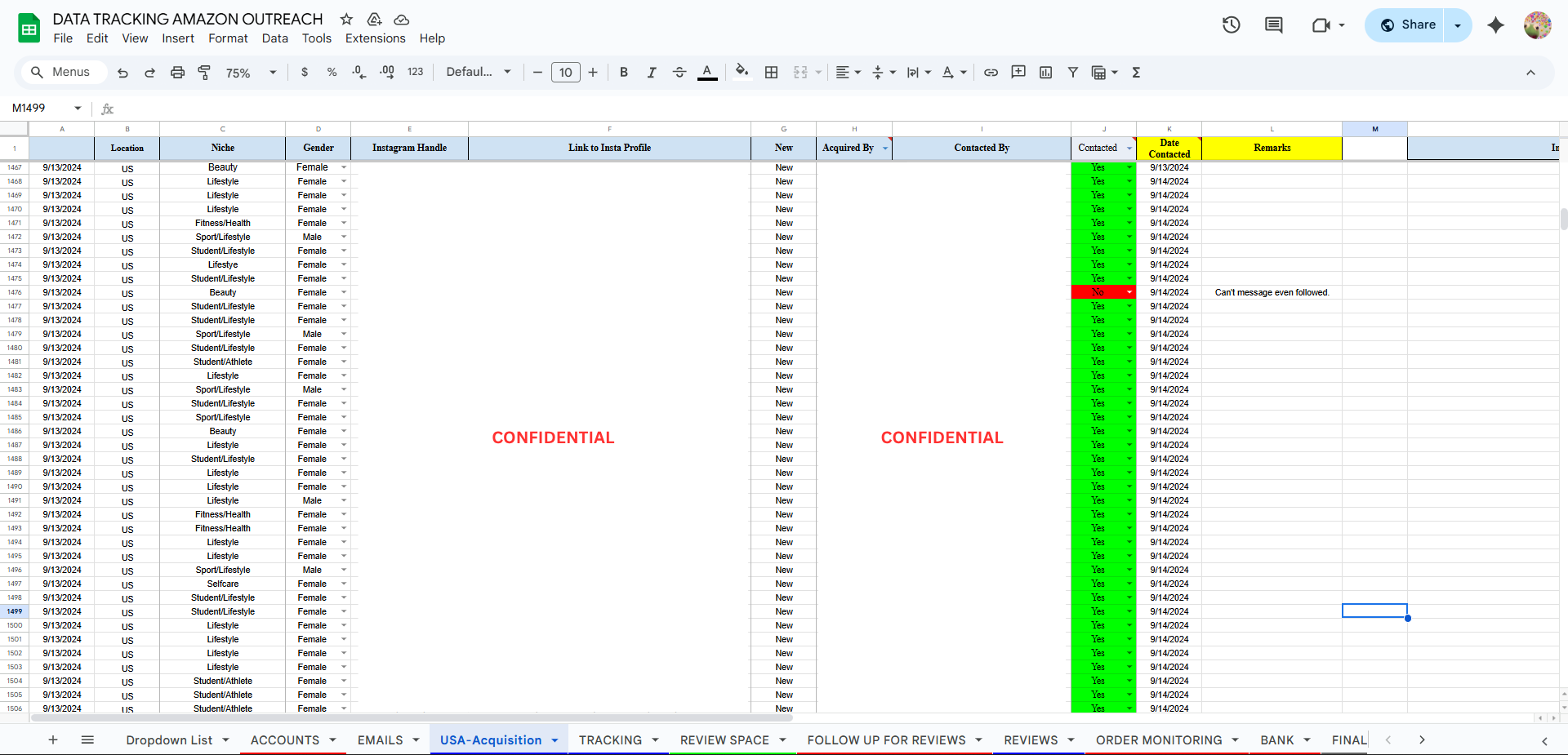This screenshot has height=755, width=1568.
Task: Open the fill color picker
Action: point(742,73)
